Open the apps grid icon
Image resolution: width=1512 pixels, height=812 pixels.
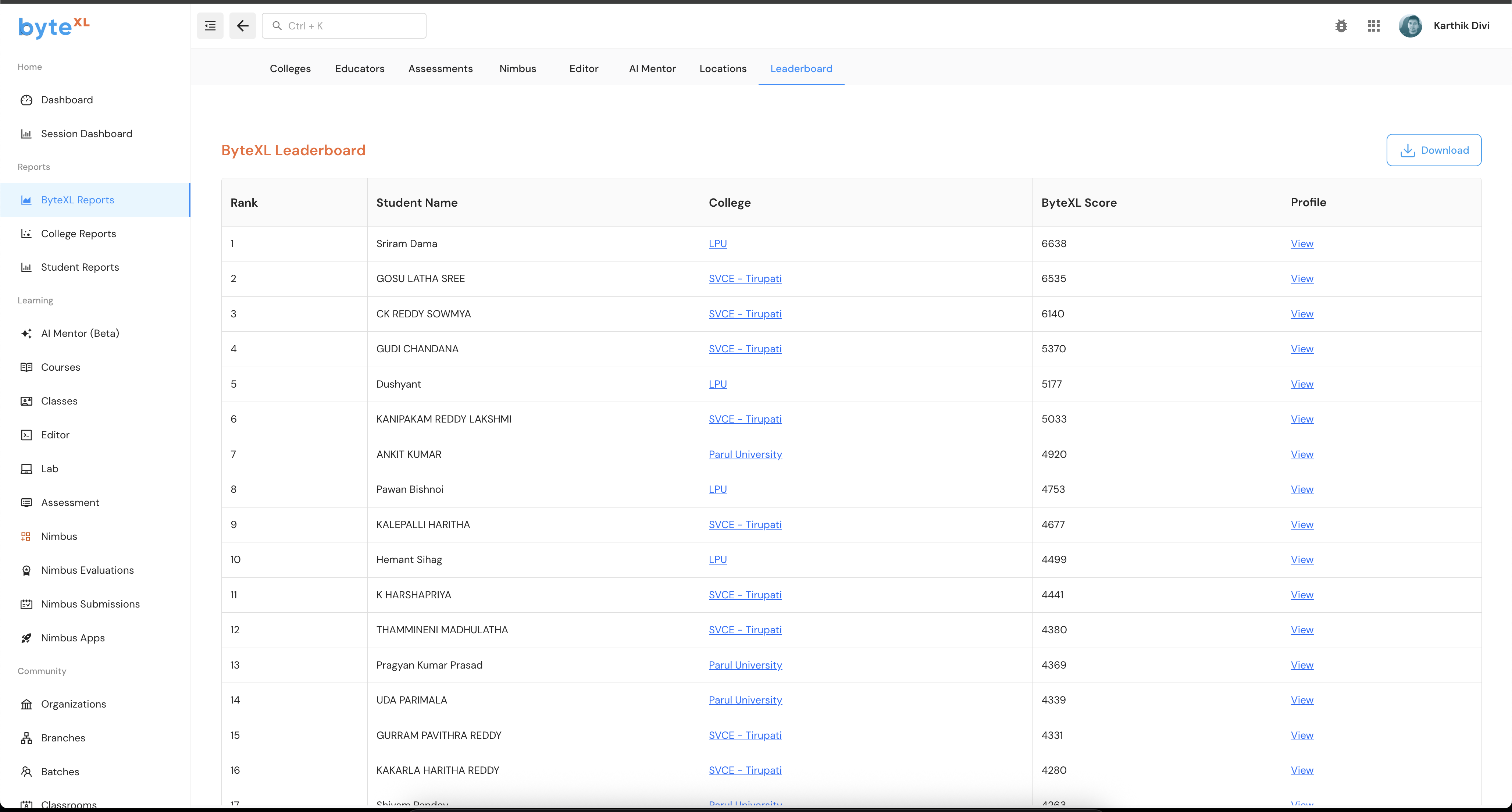coord(1373,26)
